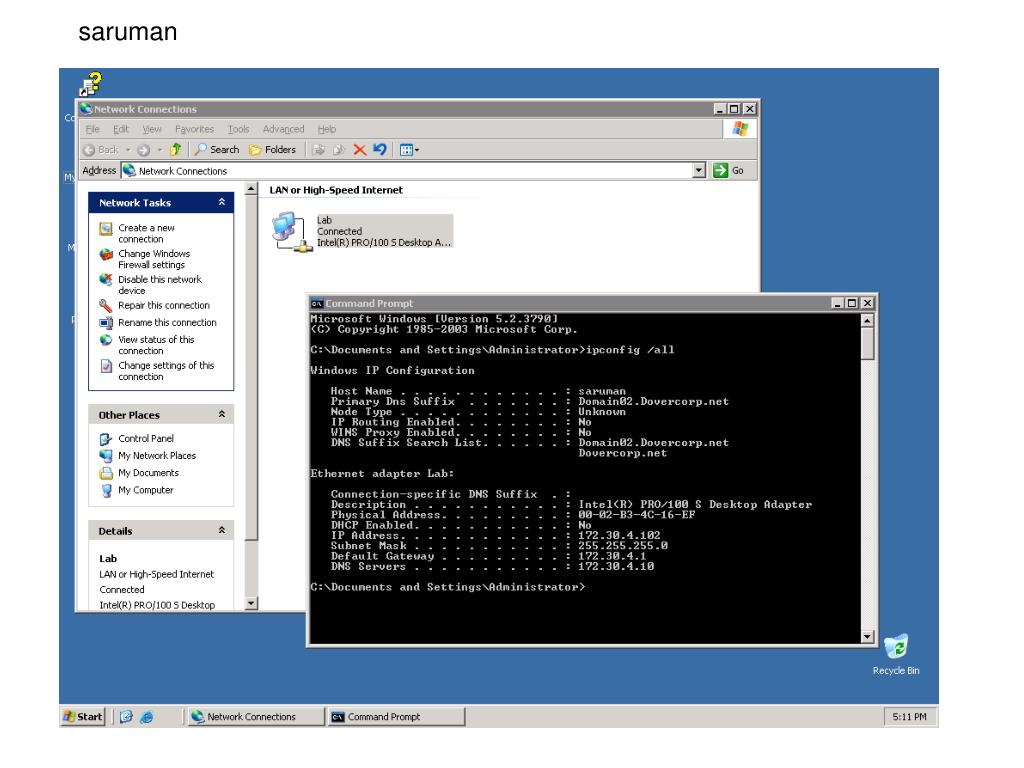Open the View menu
Image resolution: width=1024 pixels, height=768 pixels.
click(152, 129)
